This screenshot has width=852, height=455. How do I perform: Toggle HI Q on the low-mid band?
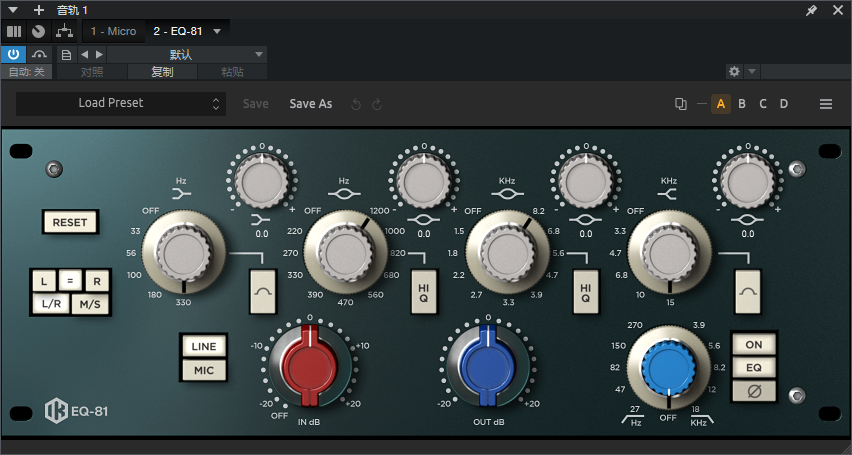tap(424, 291)
